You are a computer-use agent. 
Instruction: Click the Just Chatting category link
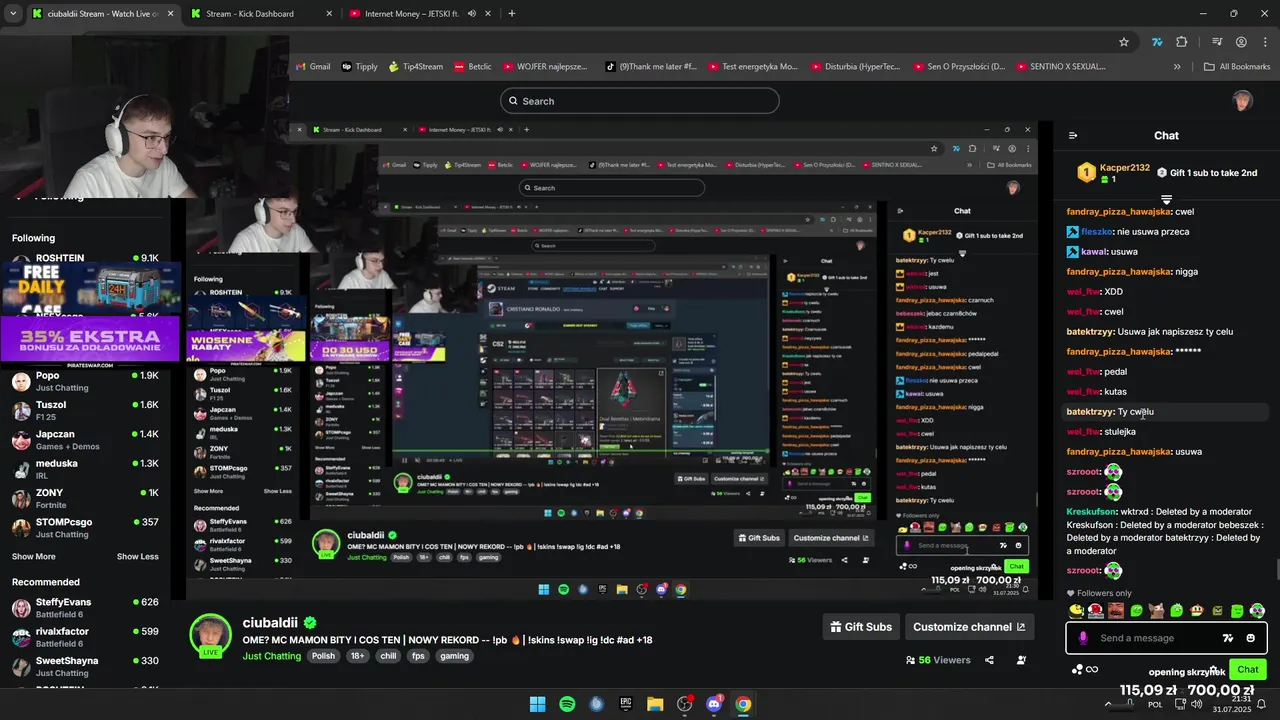271,656
